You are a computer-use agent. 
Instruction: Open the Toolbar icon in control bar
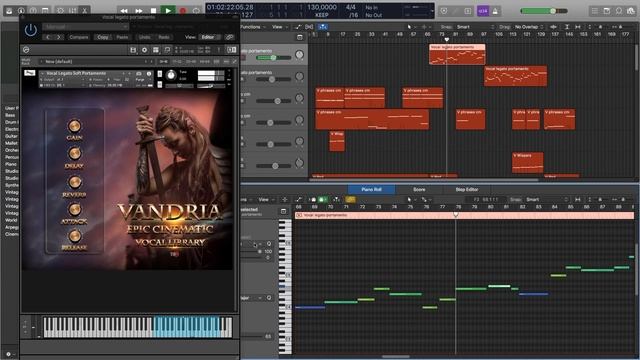click(x=45, y=10)
